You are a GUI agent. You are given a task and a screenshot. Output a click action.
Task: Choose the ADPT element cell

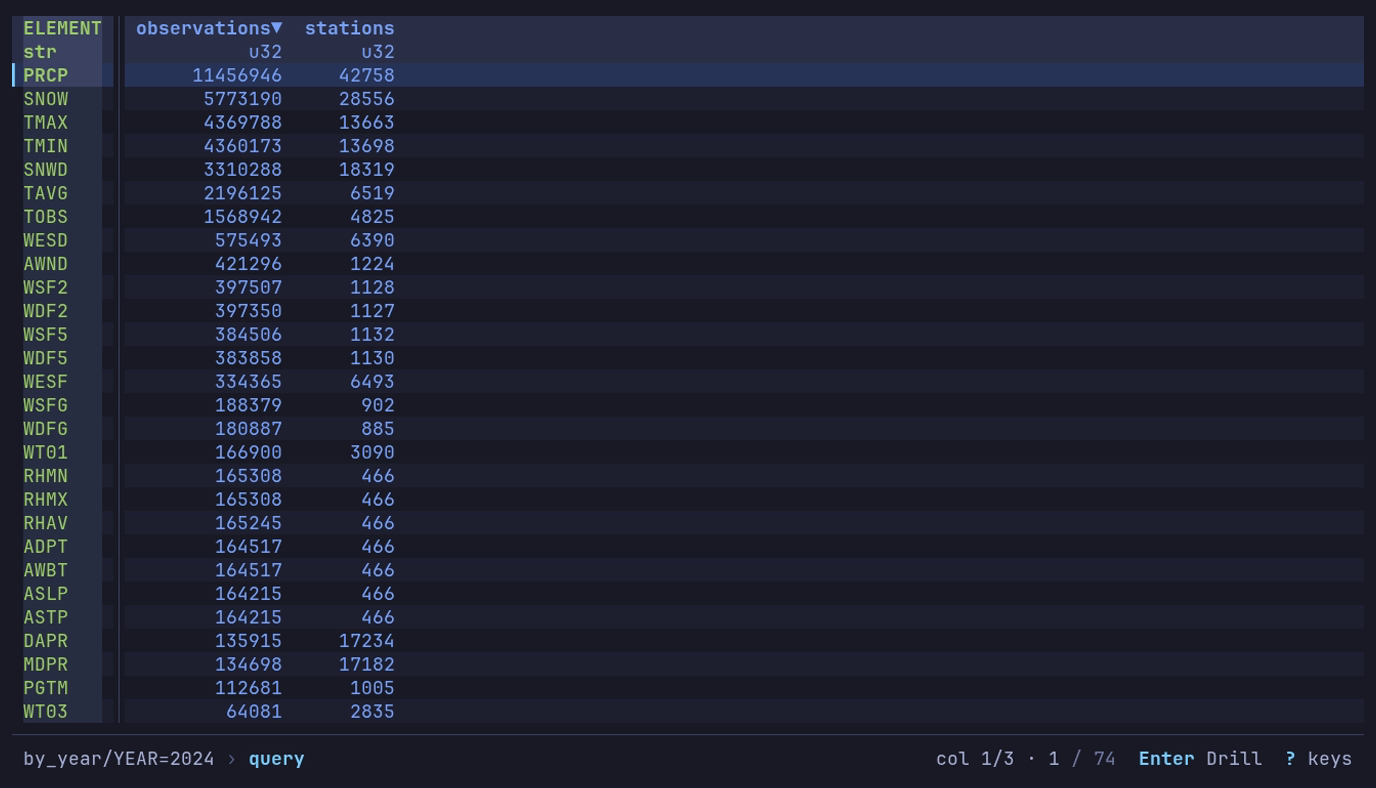tap(46, 547)
